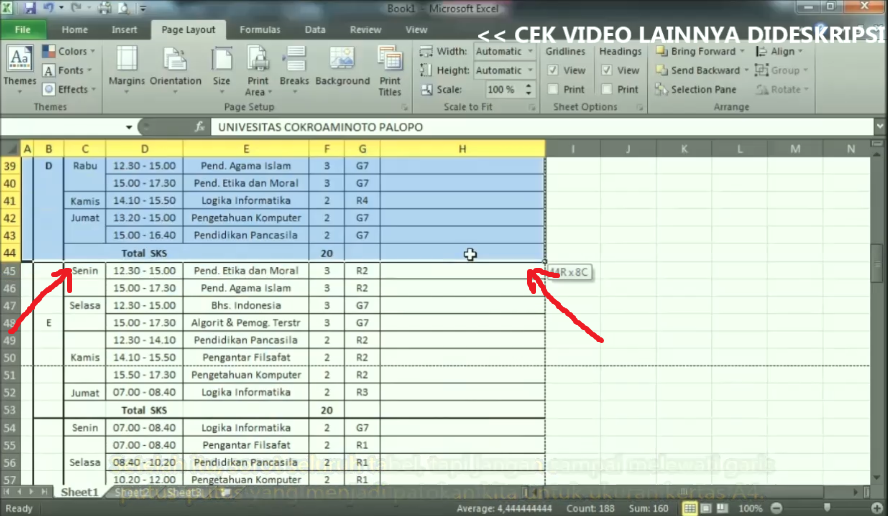Set sheet Background image
This screenshot has height=516, width=888.
tap(342, 67)
